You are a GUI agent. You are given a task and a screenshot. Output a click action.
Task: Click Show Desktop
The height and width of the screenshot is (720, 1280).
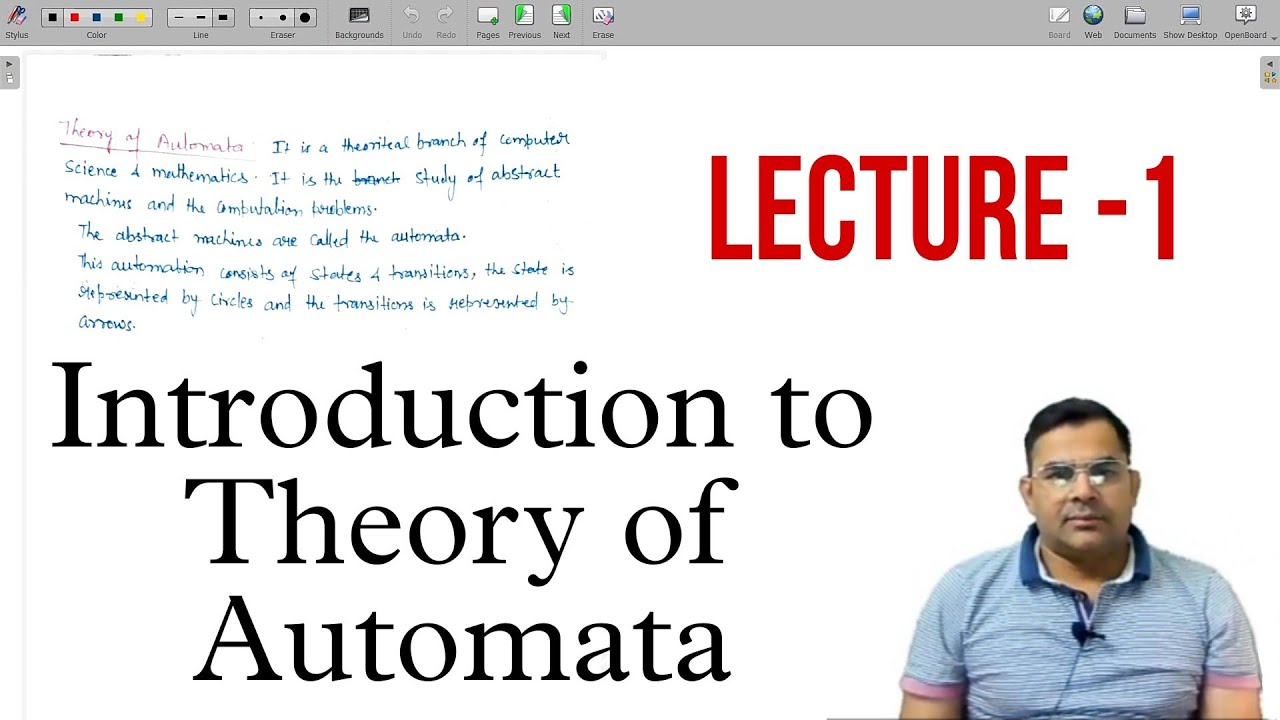(x=1190, y=21)
